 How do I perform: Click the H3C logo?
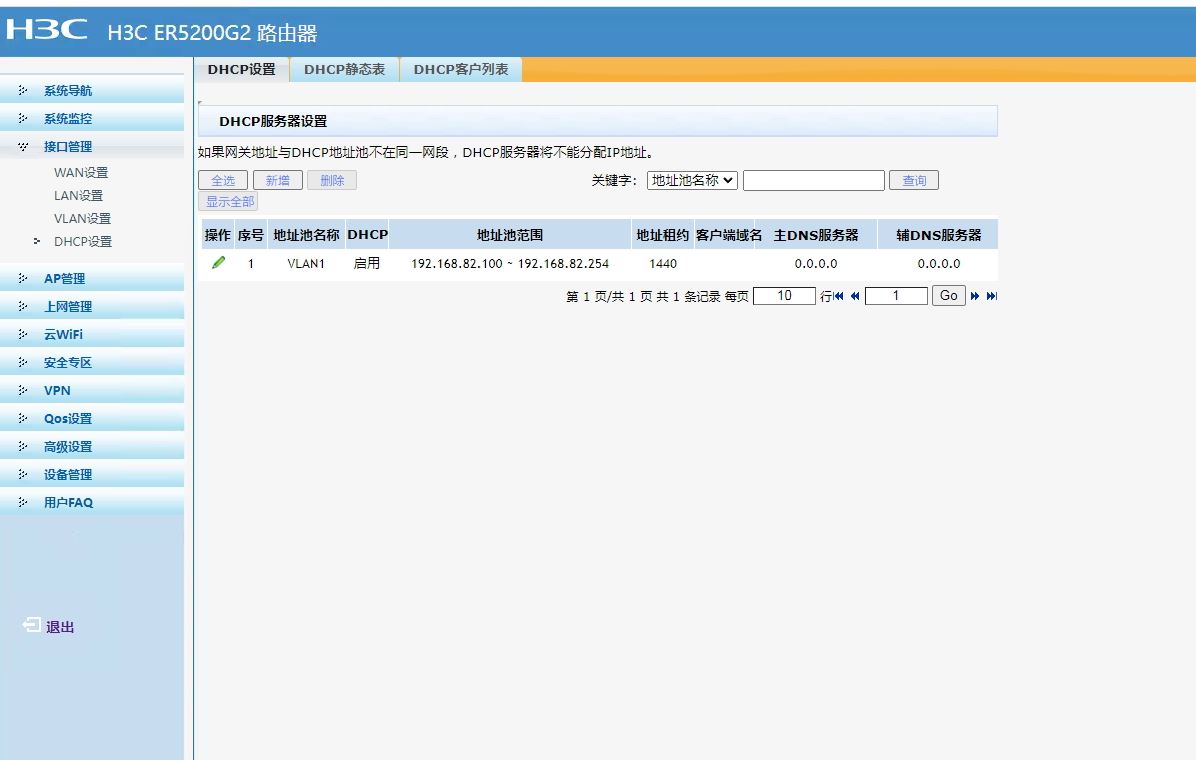click(x=47, y=30)
